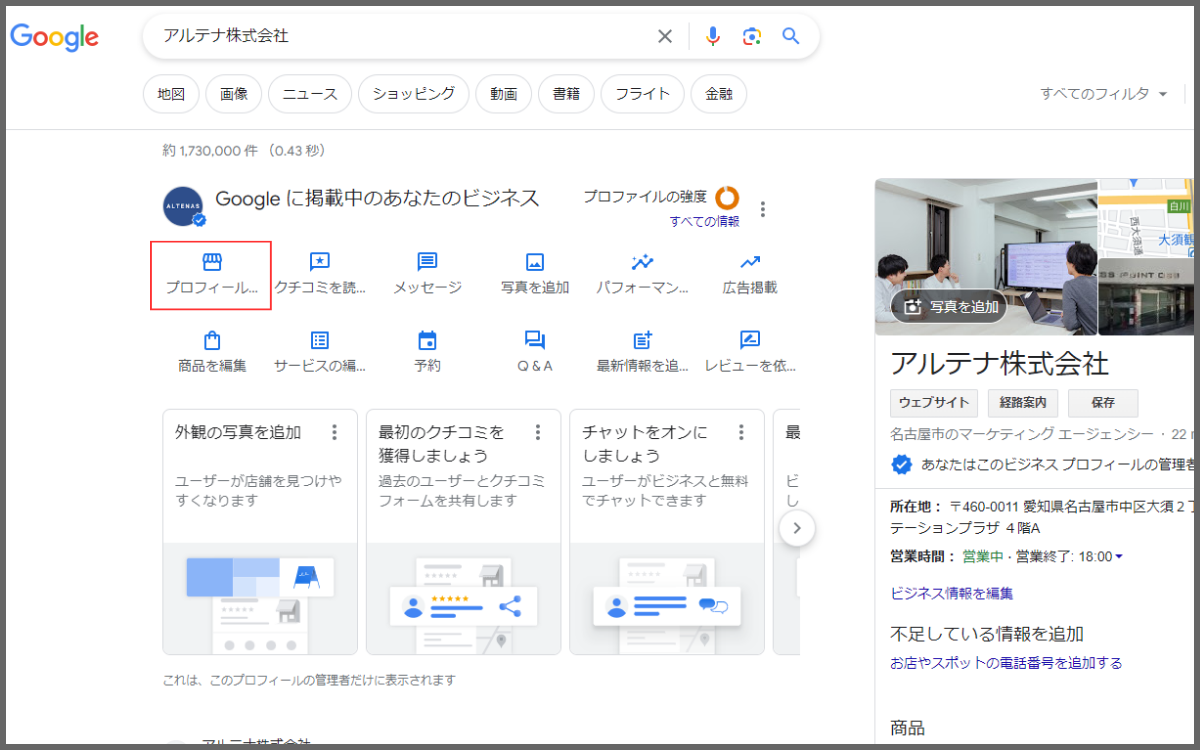1200x750 pixels.
Task: Click the 不足している情報を追加 heading
Action: coord(987,634)
